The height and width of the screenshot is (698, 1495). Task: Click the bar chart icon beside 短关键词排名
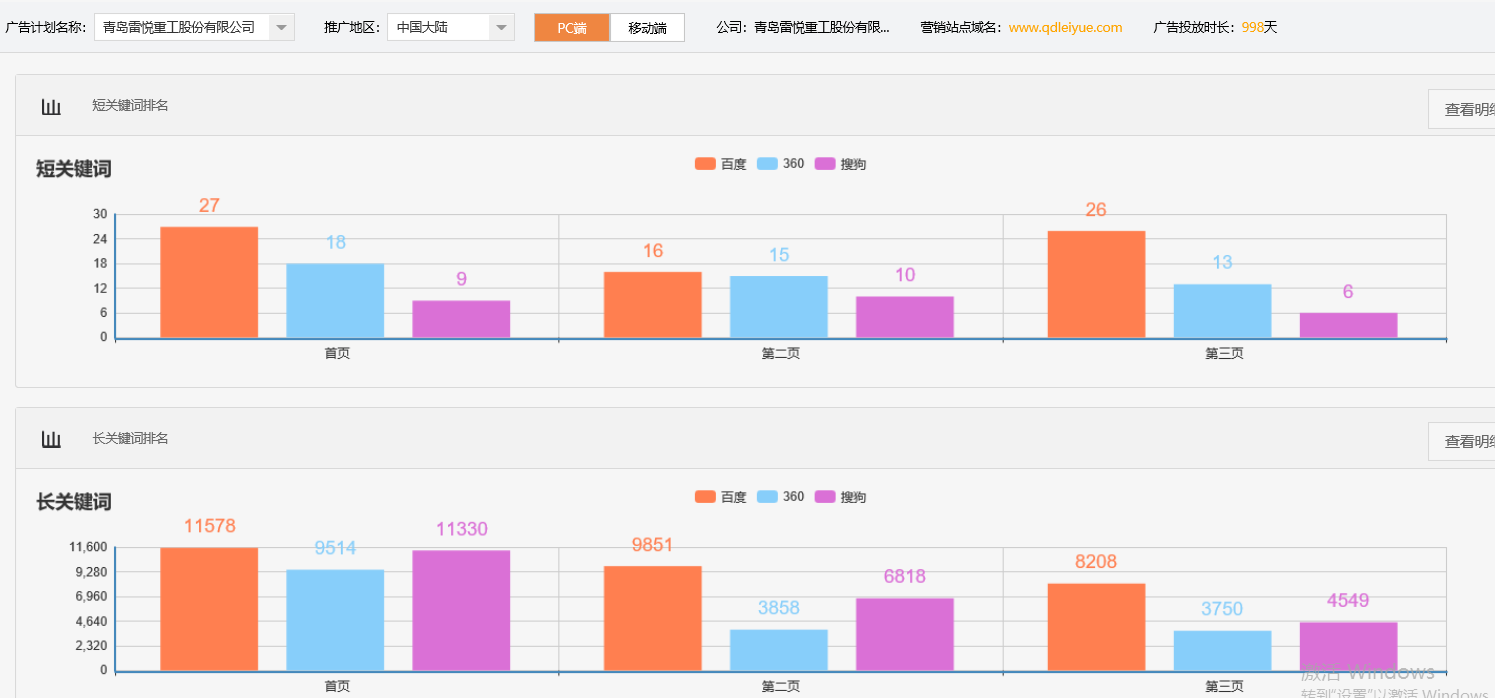point(51,106)
